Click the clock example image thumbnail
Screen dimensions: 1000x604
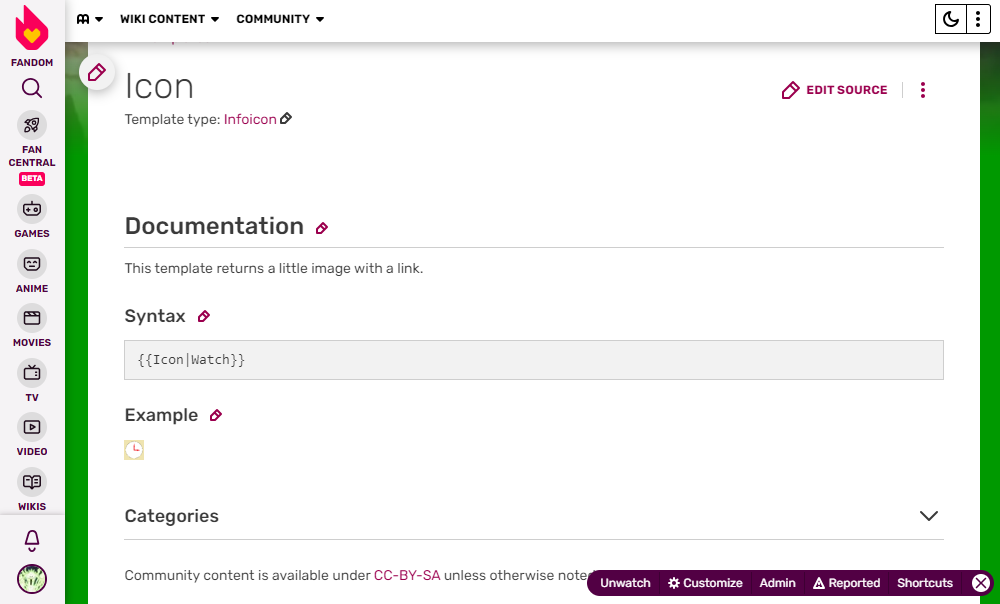click(x=134, y=450)
